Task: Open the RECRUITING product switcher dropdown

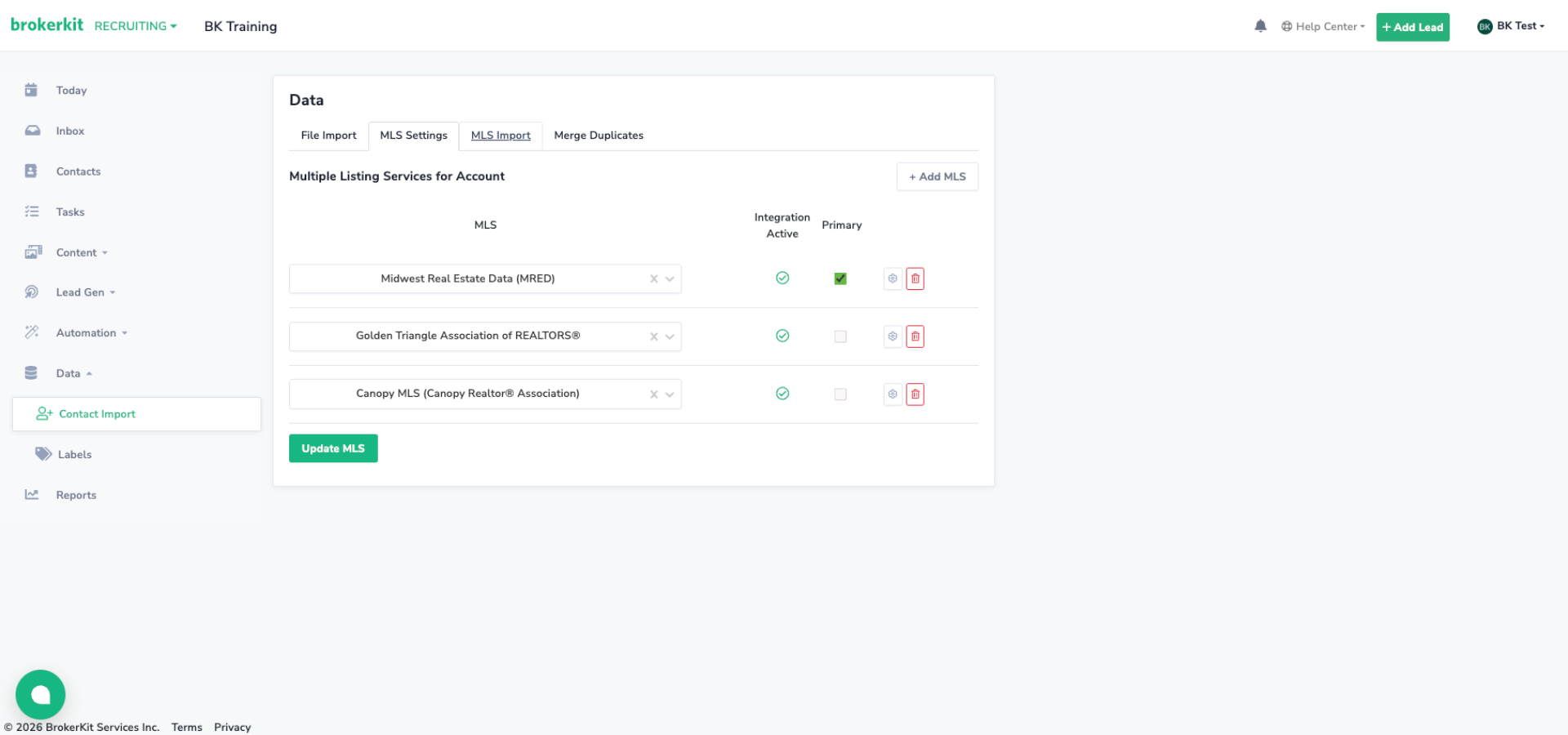Action: point(136,26)
